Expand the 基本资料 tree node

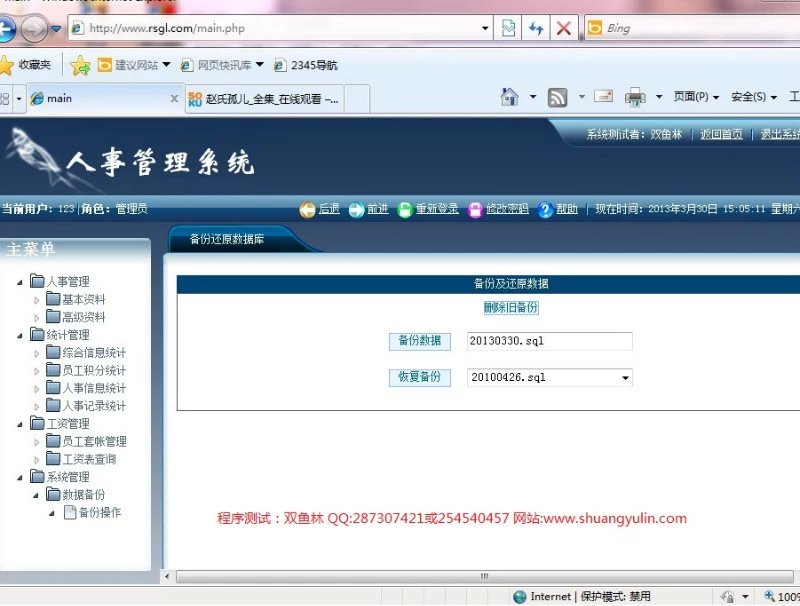[x=36, y=300]
